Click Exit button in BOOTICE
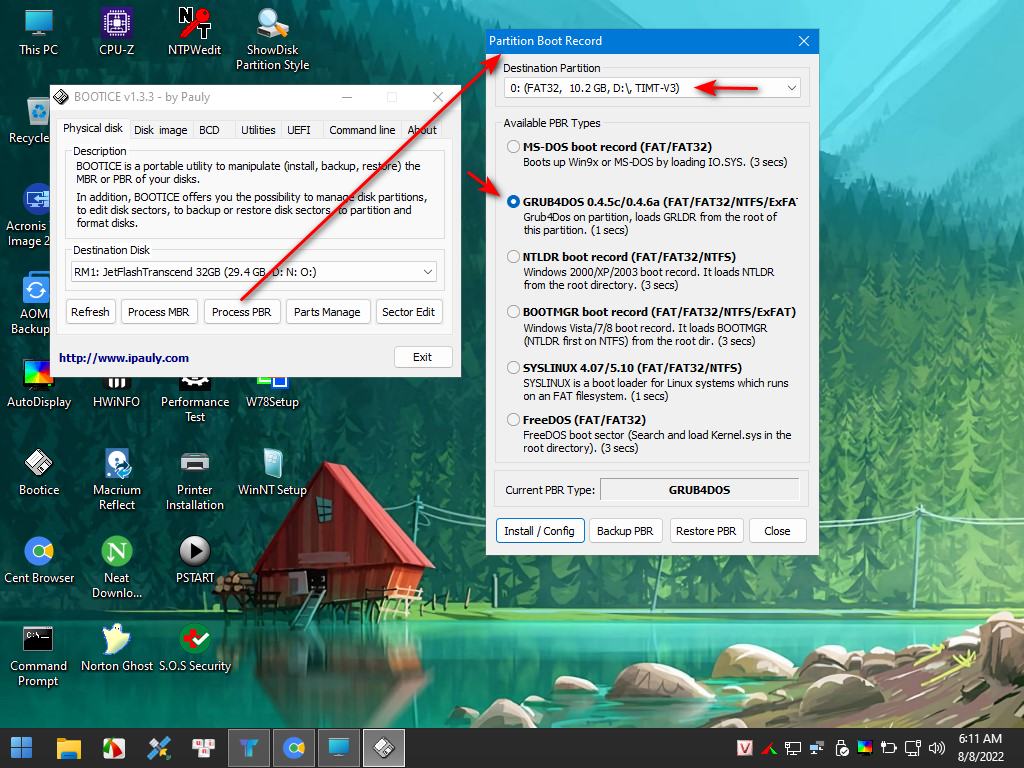1024x768 pixels. pos(423,357)
